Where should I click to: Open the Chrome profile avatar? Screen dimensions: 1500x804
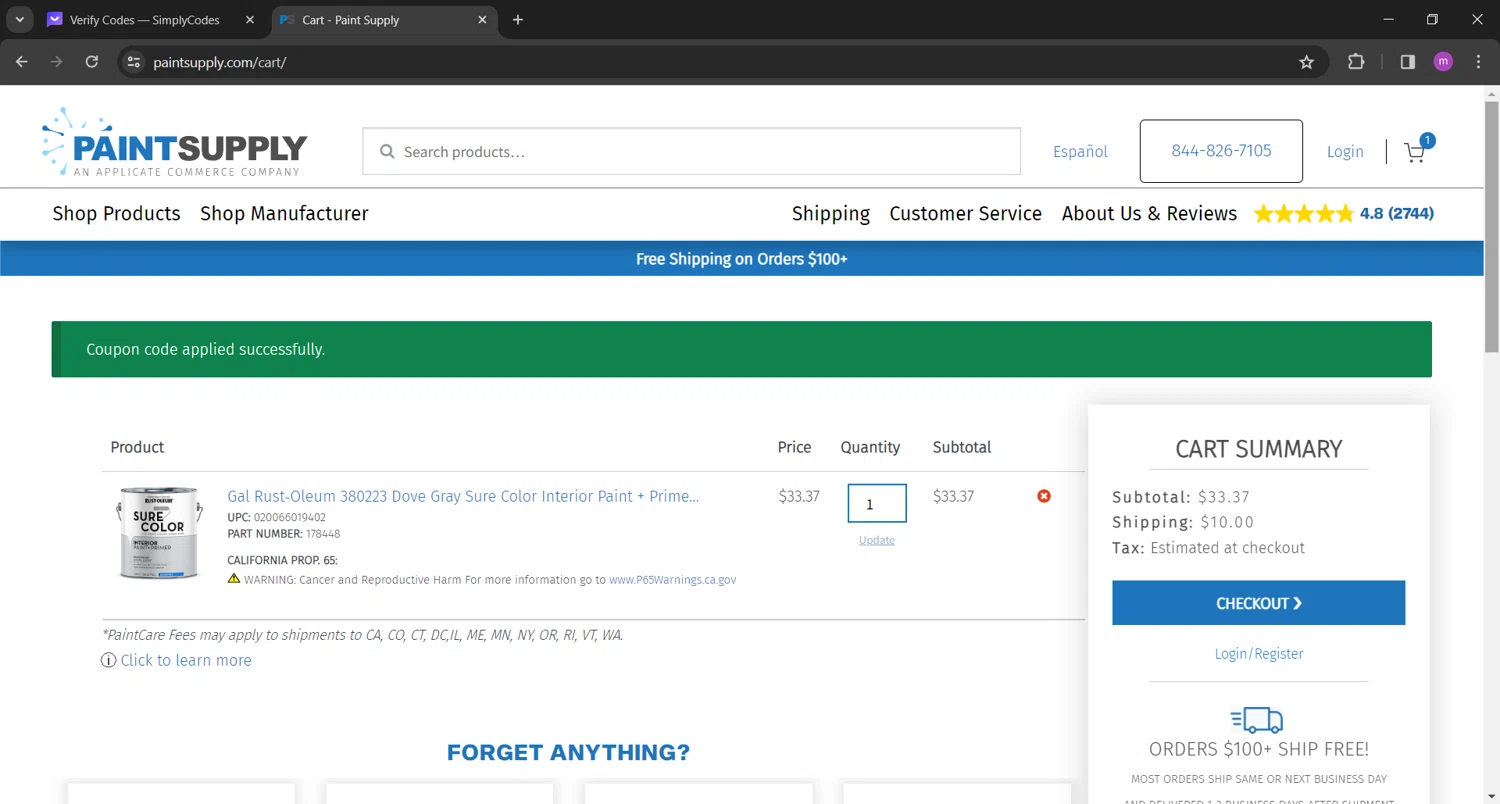[1443, 62]
